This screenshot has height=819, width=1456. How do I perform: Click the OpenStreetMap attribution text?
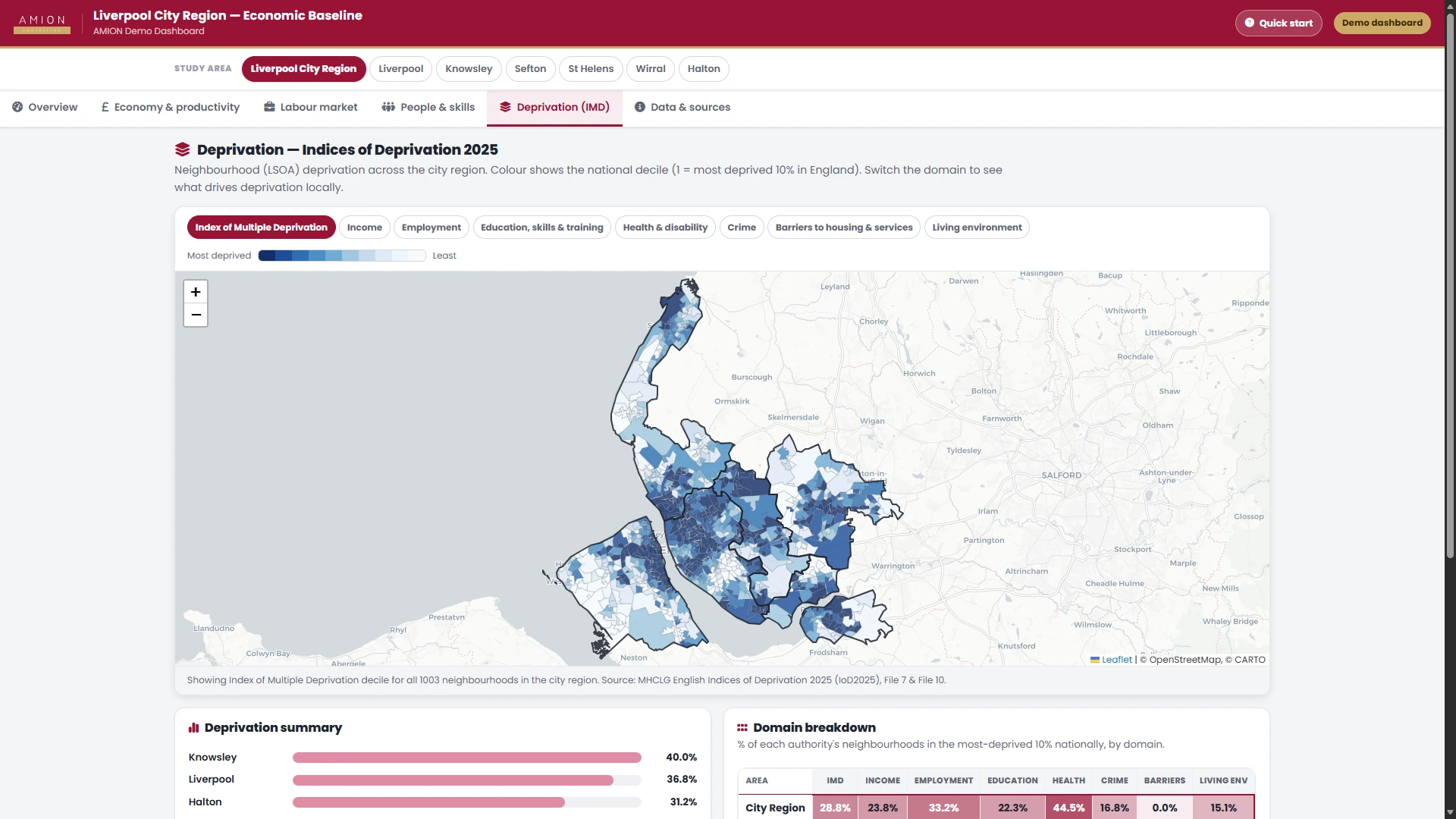pos(1185,660)
